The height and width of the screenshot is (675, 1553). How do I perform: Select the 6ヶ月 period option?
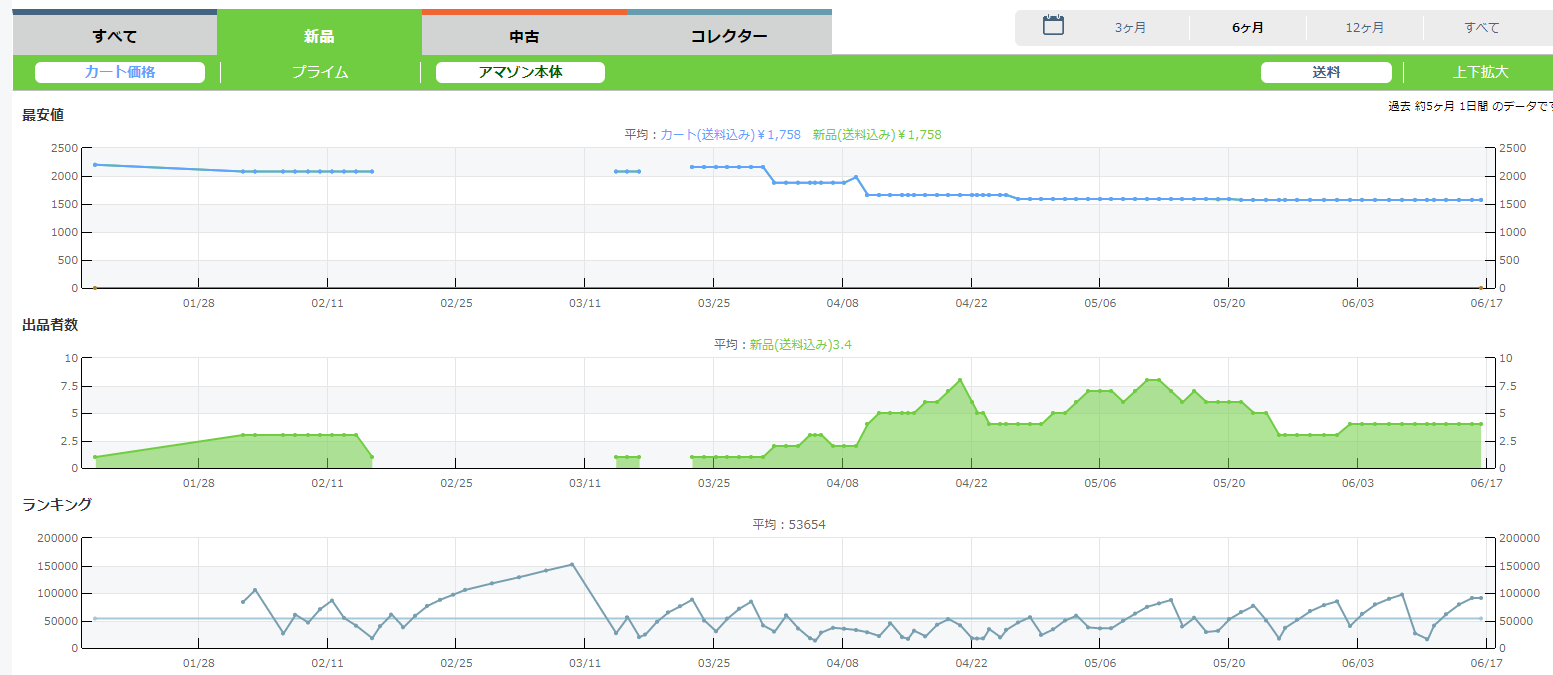point(1247,28)
